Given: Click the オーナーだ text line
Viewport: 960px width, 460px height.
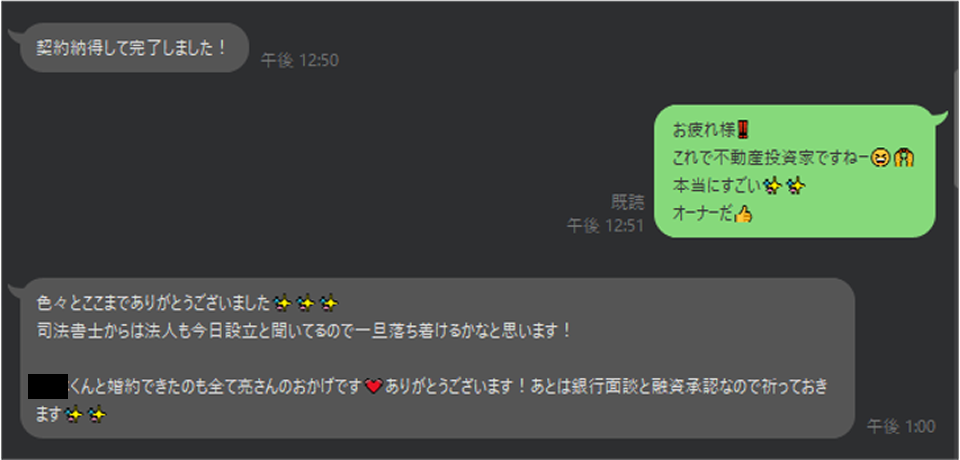Looking at the screenshot, I should pos(703,214).
